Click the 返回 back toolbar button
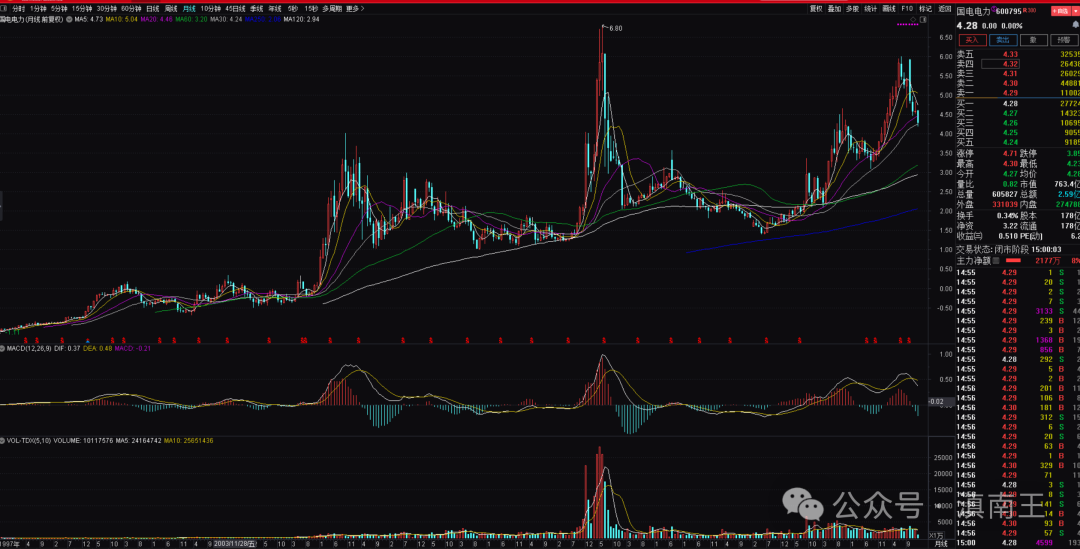Screen dimensions: 1080x549 [x=944, y=9]
